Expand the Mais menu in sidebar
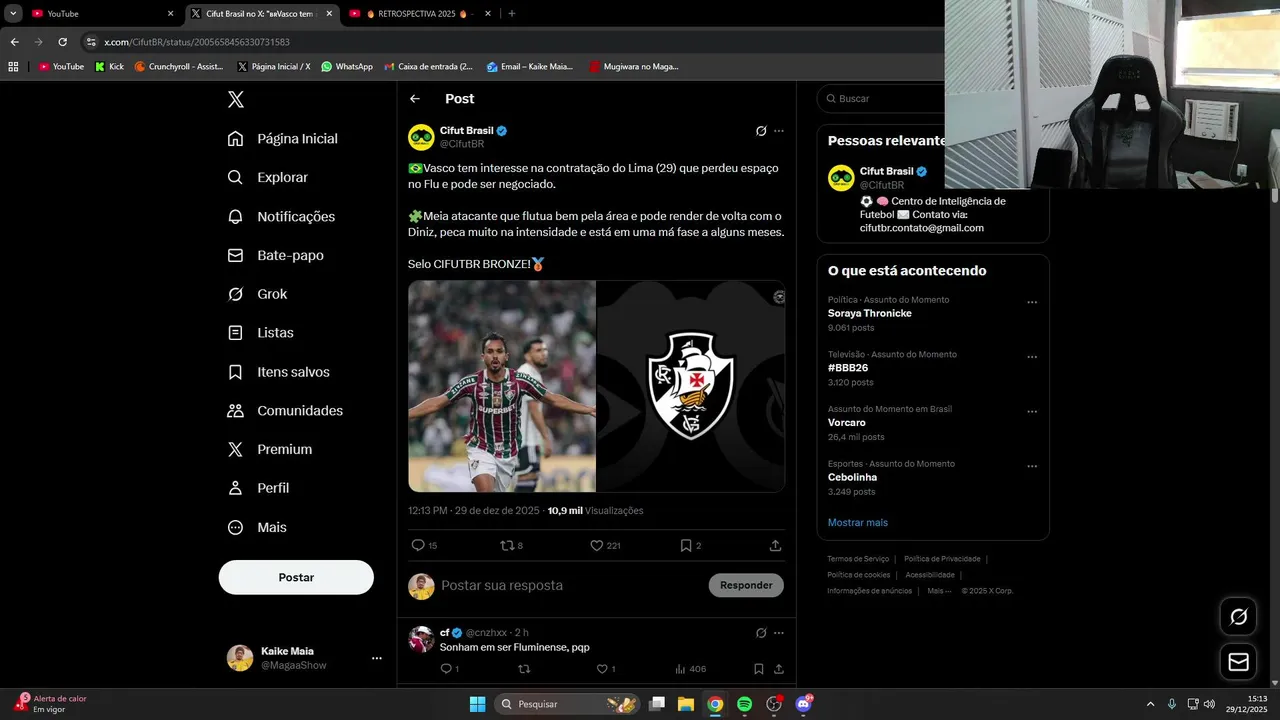 (257, 527)
